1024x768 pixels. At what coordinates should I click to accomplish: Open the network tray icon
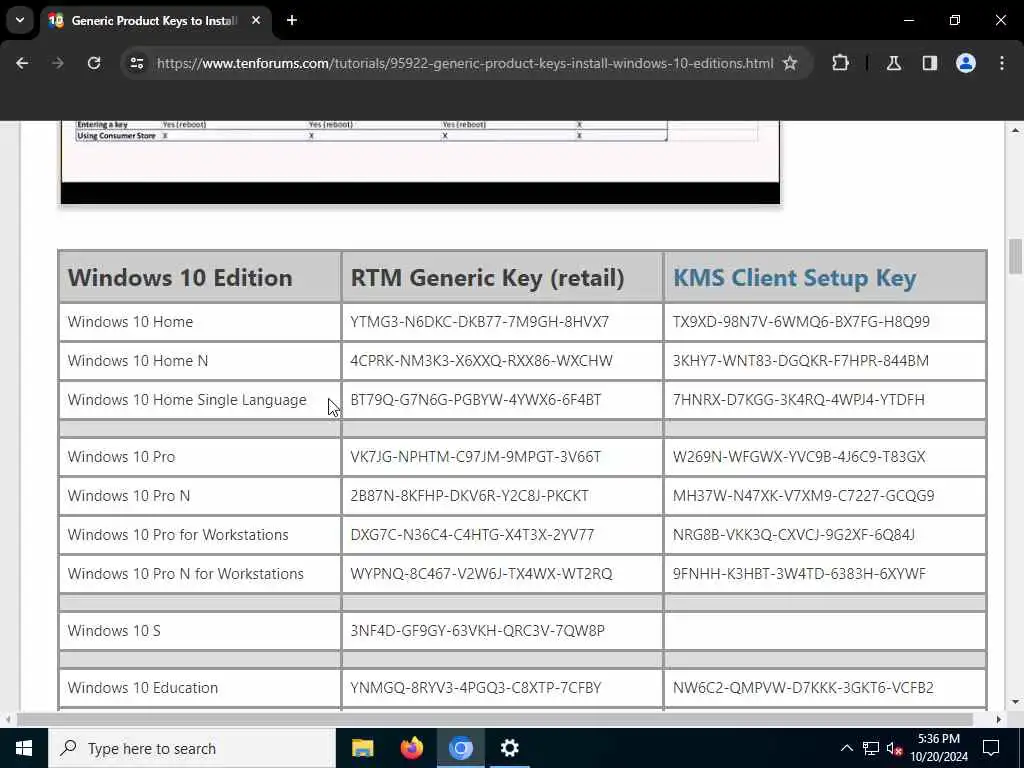point(871,748)
